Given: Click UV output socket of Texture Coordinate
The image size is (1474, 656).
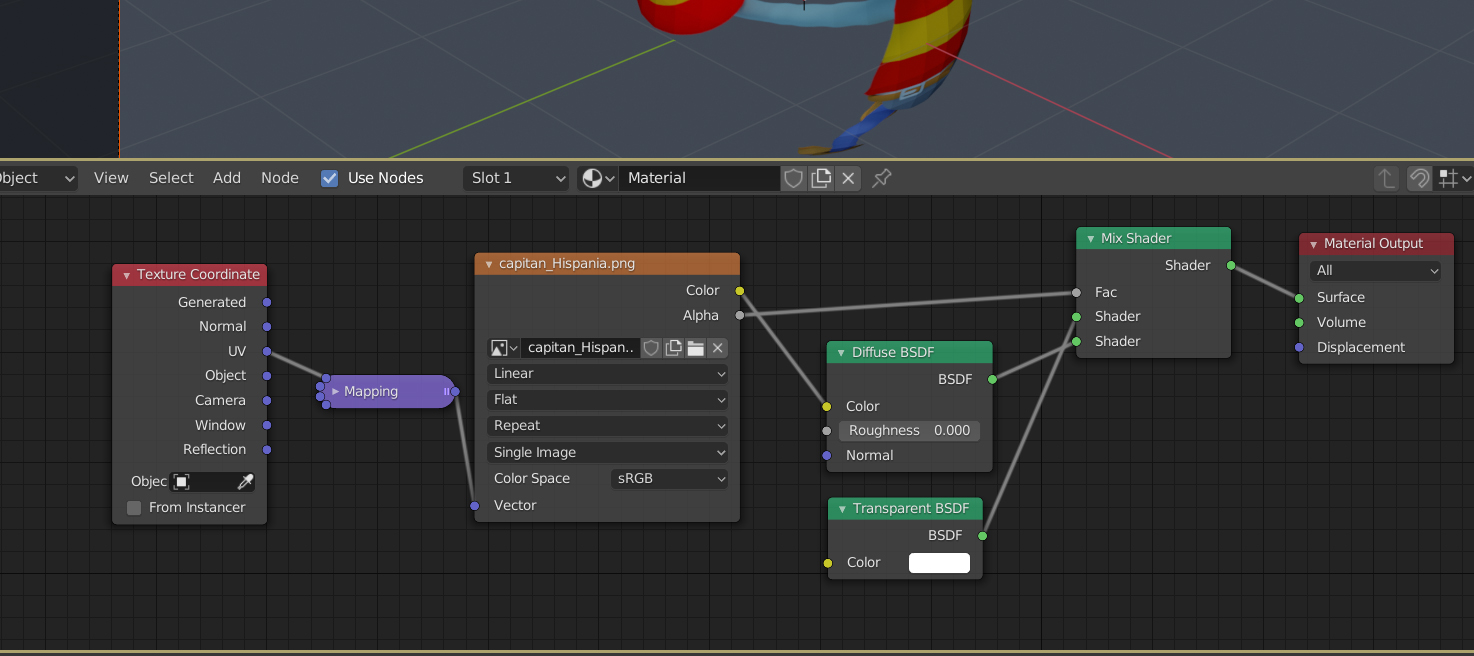Looking at the screenshot, I should tap(267, 351).
